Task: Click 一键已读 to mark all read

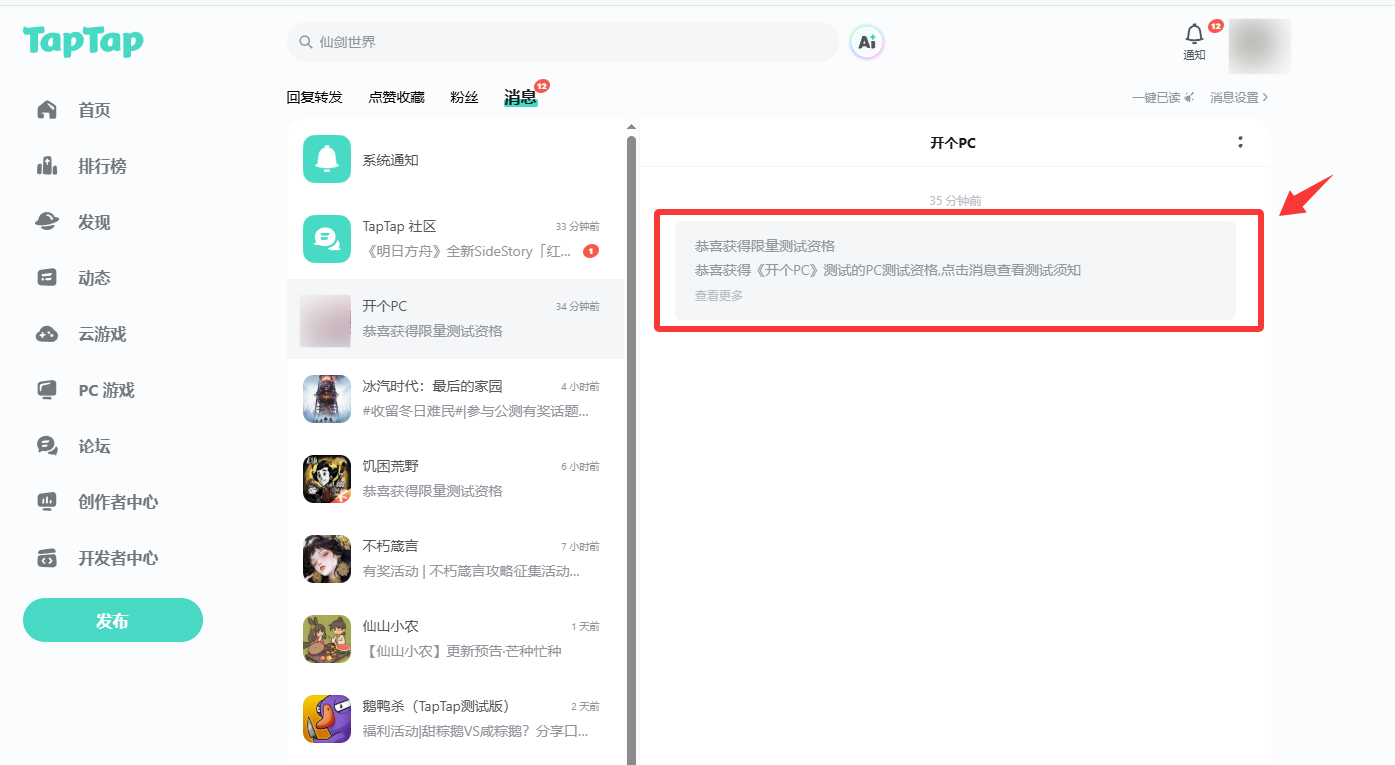Action: point(1163,97)
